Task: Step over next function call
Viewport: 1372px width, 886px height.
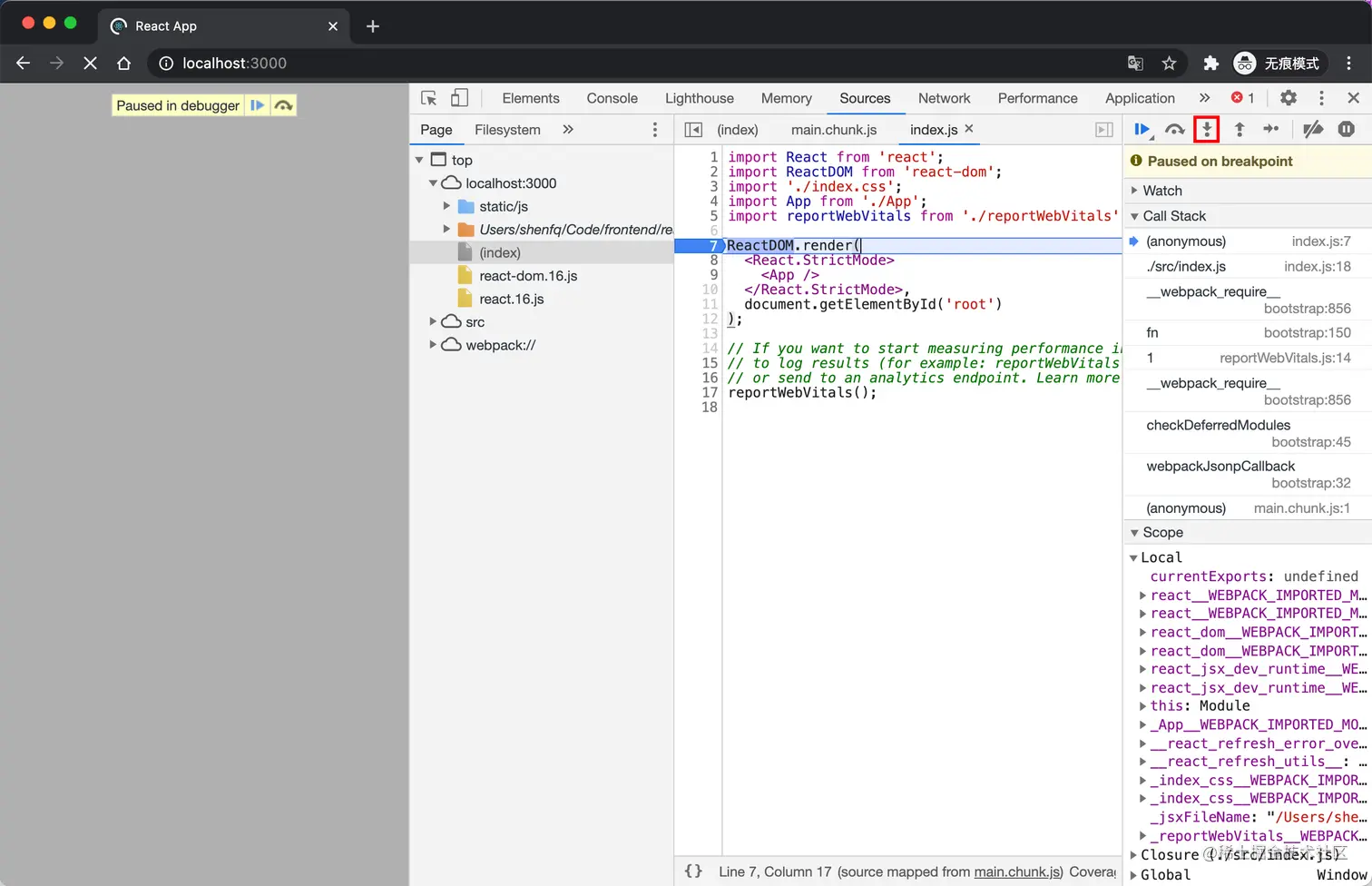Action: coord(1175,130)
